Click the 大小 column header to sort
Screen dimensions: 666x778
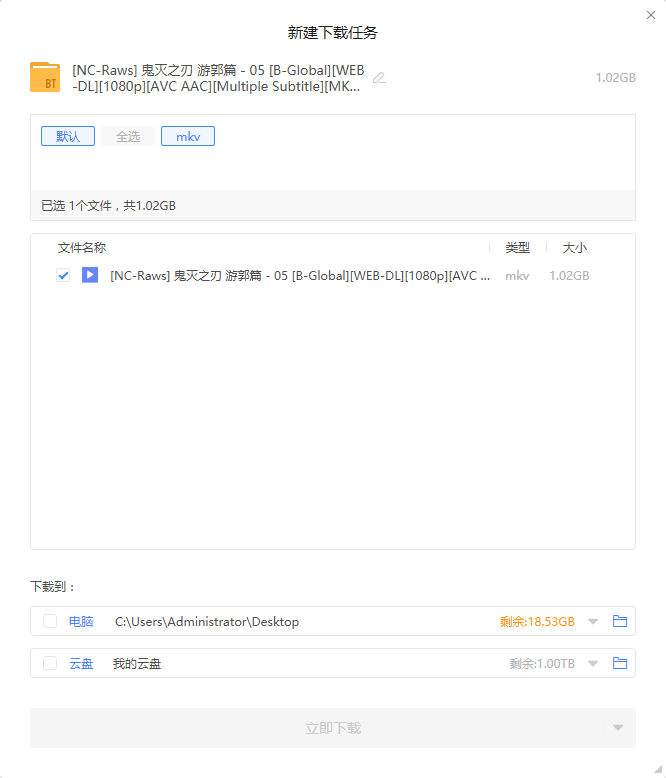point(575,248)
